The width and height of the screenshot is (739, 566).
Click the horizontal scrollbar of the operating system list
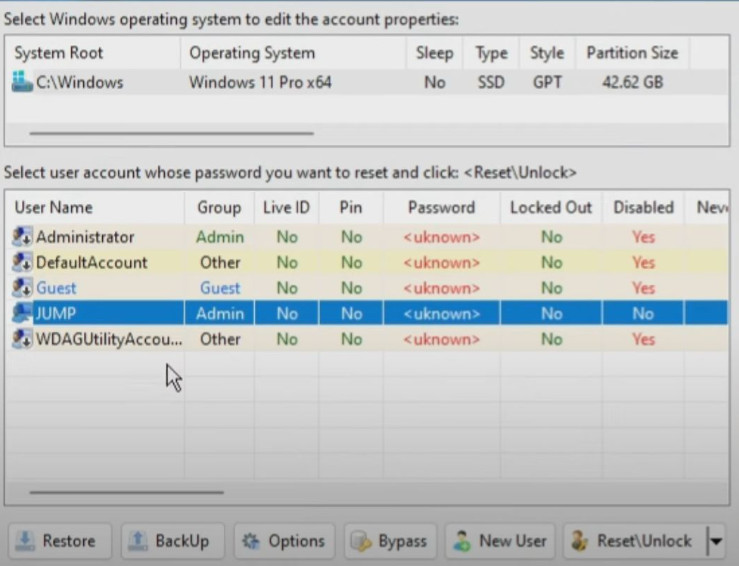[x=172, y=133]
